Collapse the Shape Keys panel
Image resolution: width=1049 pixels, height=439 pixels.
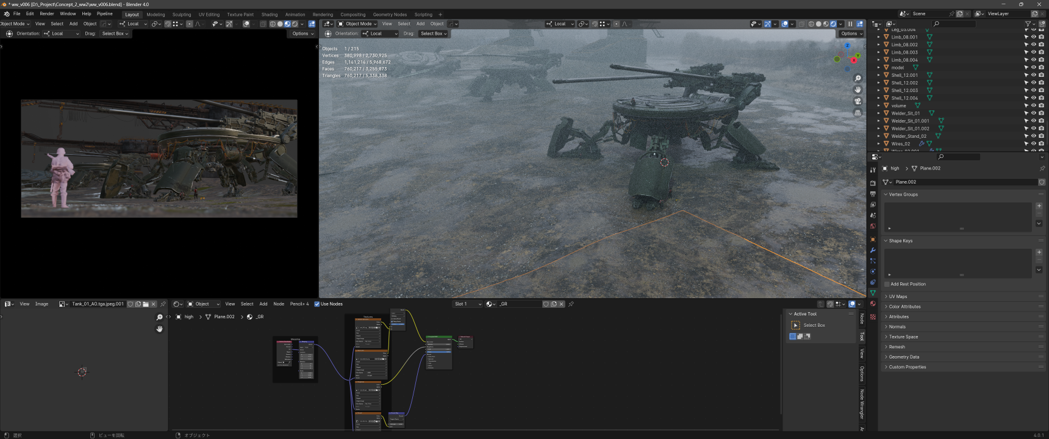(x=900, y=240)
